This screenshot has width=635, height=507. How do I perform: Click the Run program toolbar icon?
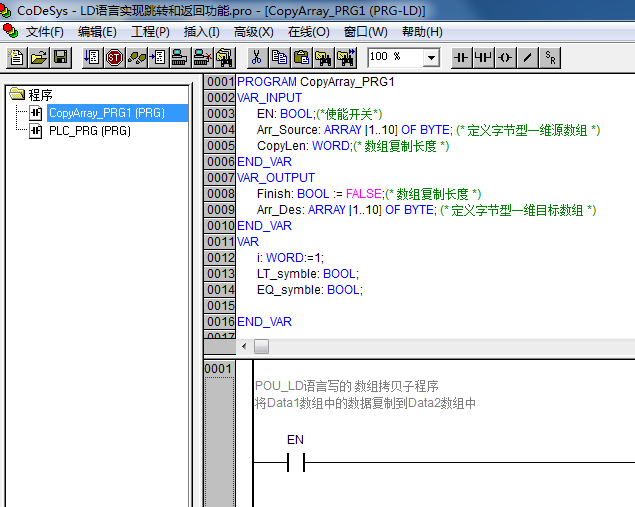pos(92,58)
